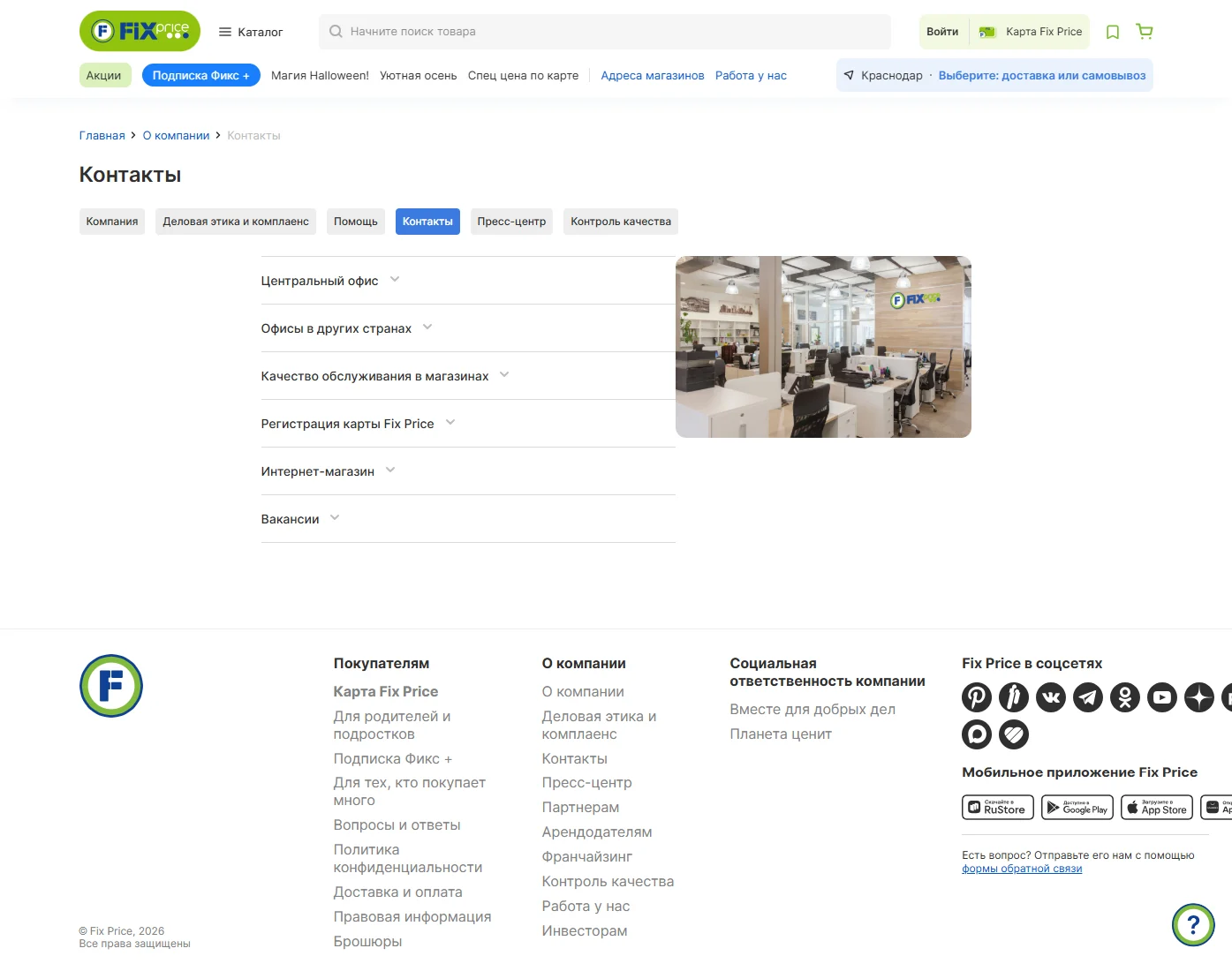Screen dimensions: 1232x971
Task: Open the Франчайзинг footer link
Action: (x=587, y=857)
